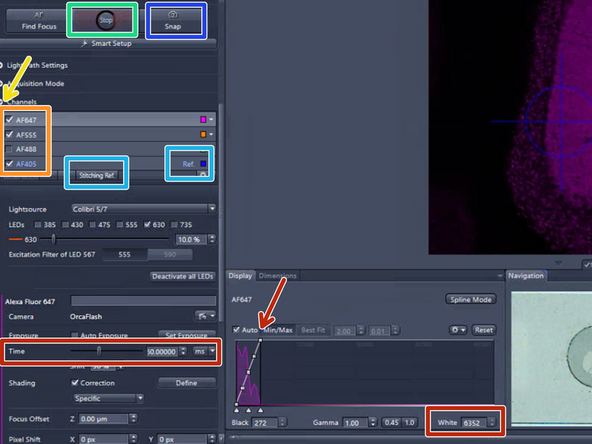Viewport: 592px width, 444px height.
Task: Apply Min/Max histogram scaling
Action: pyautogui.click(x=278, y=330)
